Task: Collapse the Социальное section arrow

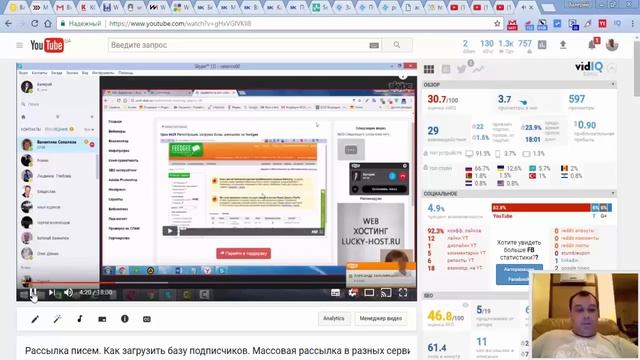Action: pyautogui.click(x=613, y=193)
